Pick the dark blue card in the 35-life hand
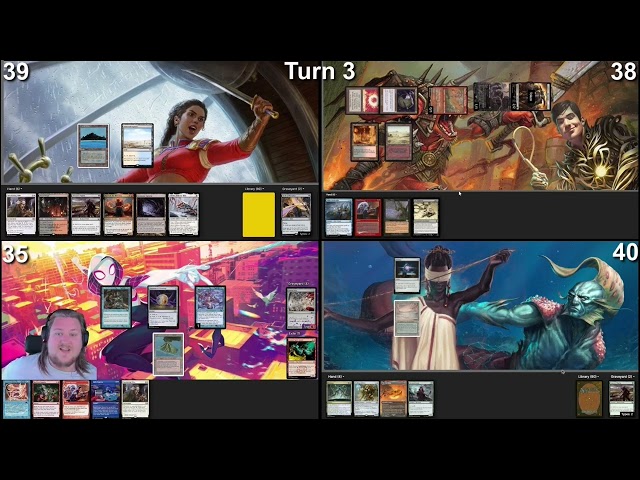The width and height of the screenshot is (640, 480). [106, 399]
